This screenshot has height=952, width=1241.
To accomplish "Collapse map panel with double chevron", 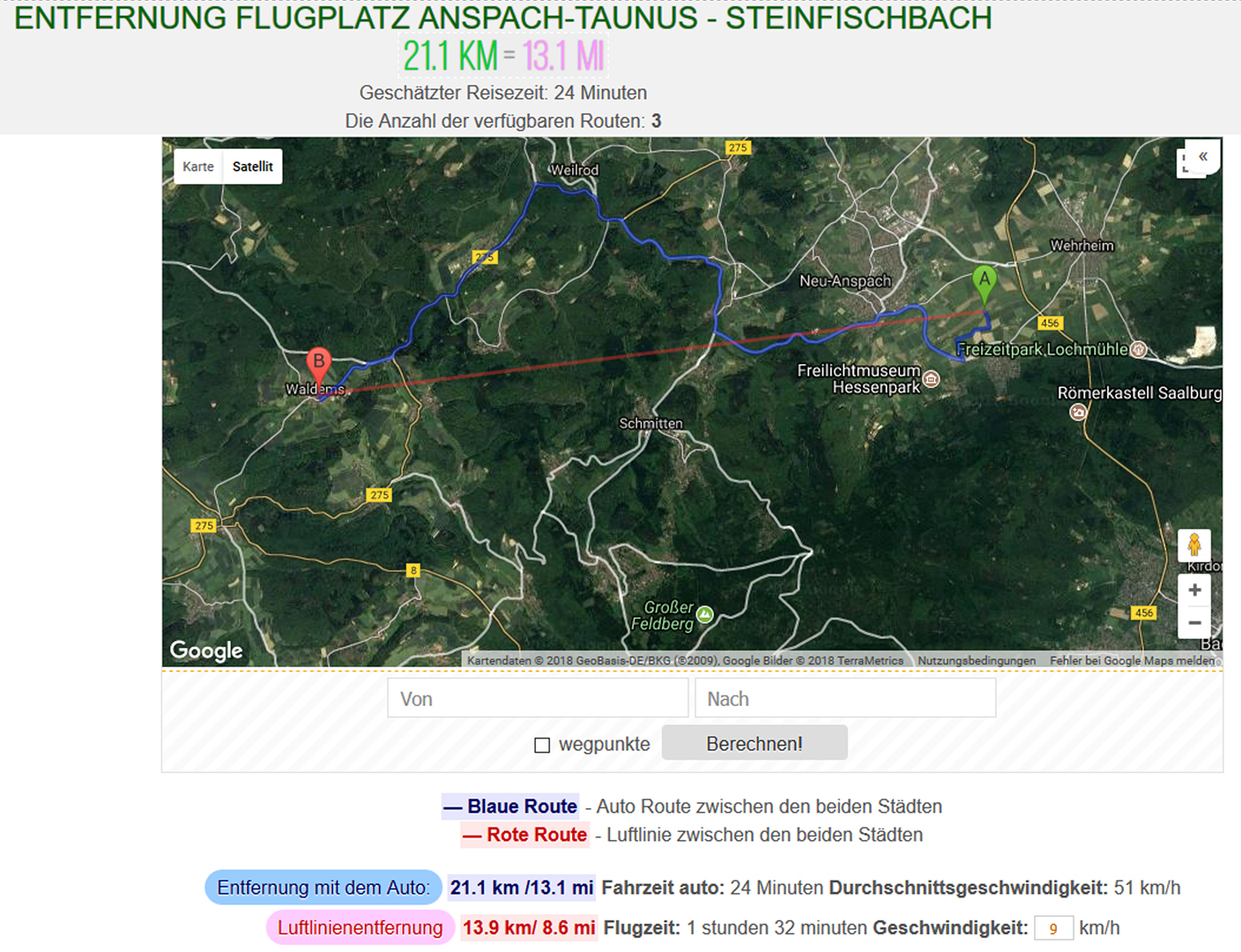I will point(1202,157).
